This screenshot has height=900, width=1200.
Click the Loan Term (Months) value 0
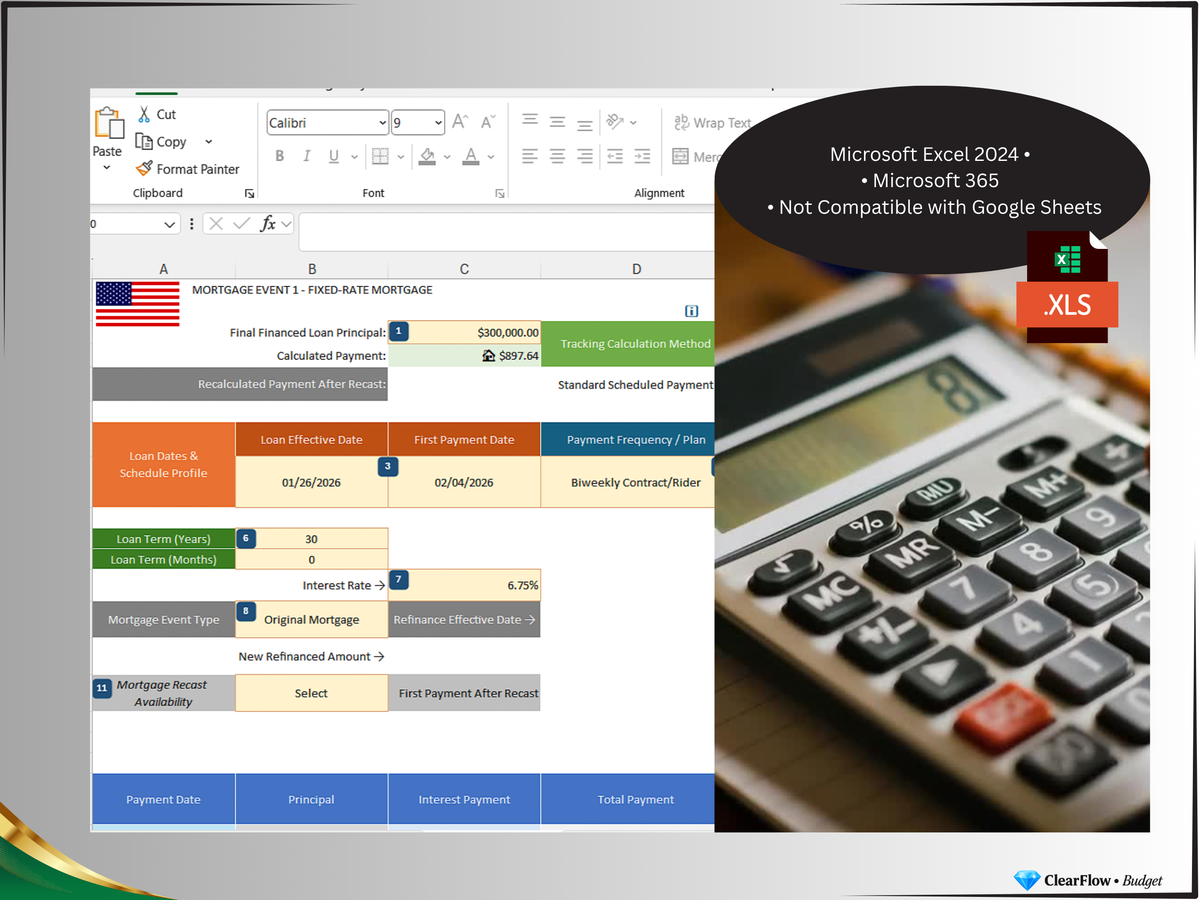(x=312, y=560)
